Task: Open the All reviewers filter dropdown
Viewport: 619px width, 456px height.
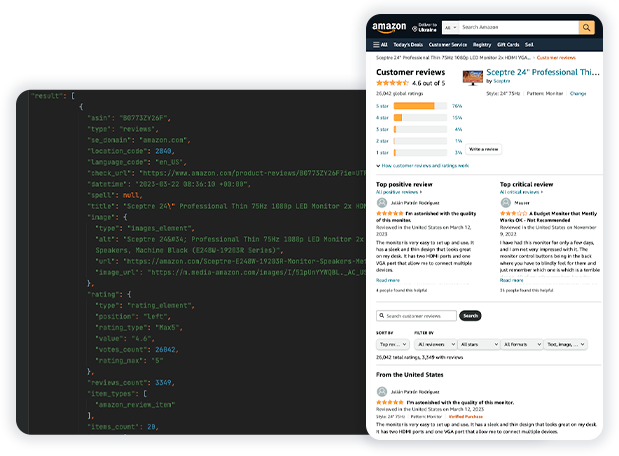Action: 436,345
